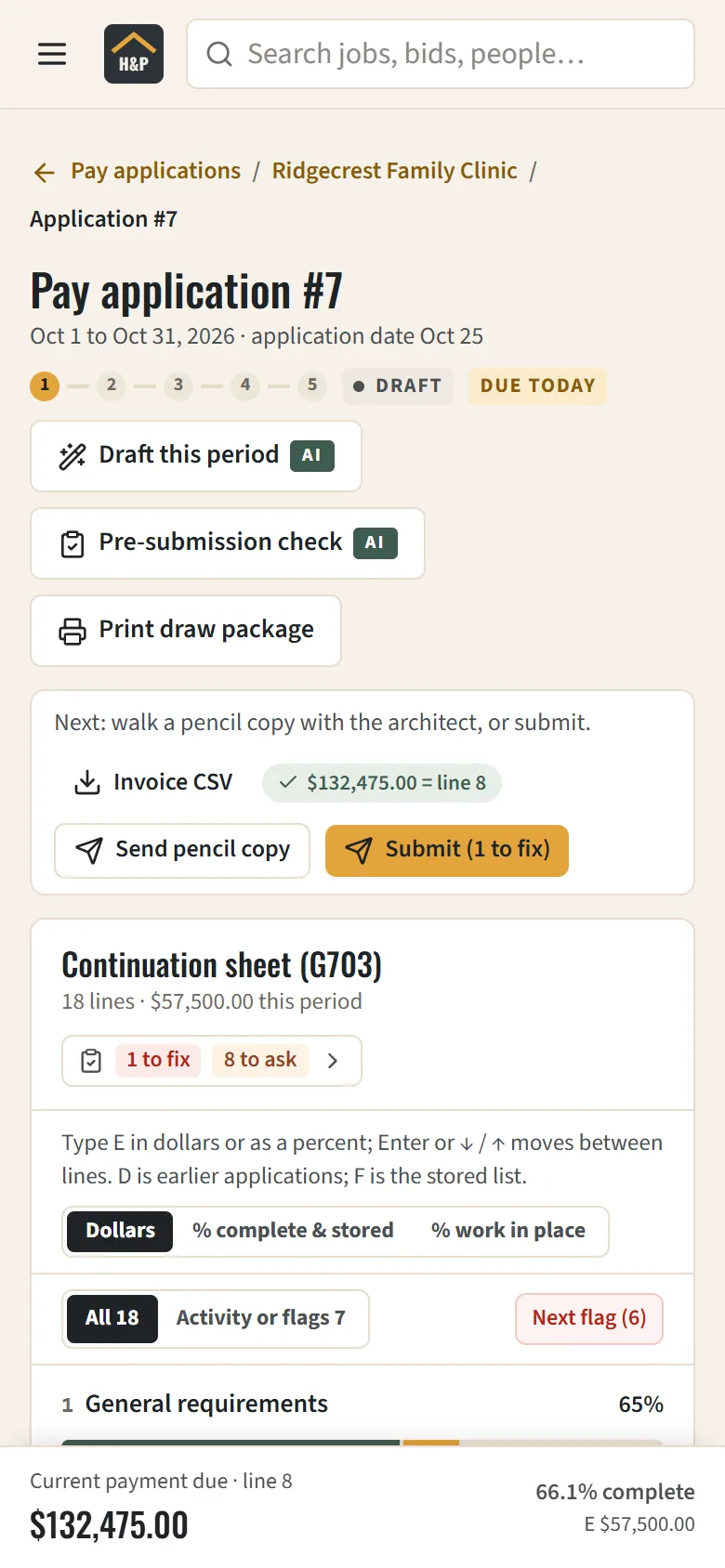
Task: Download the Invoice CSV
Action: (x=153, y=782)
